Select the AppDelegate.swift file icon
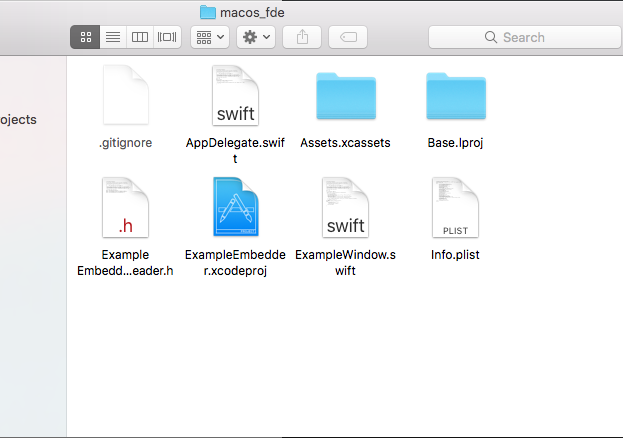 click(x=236, y=95)
